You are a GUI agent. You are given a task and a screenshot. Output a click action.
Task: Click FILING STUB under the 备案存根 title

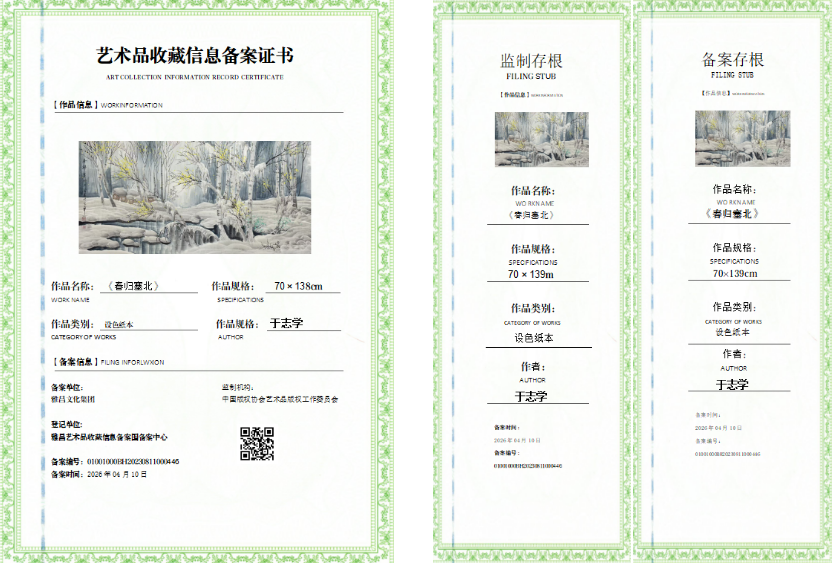click(x=733, y=75)
